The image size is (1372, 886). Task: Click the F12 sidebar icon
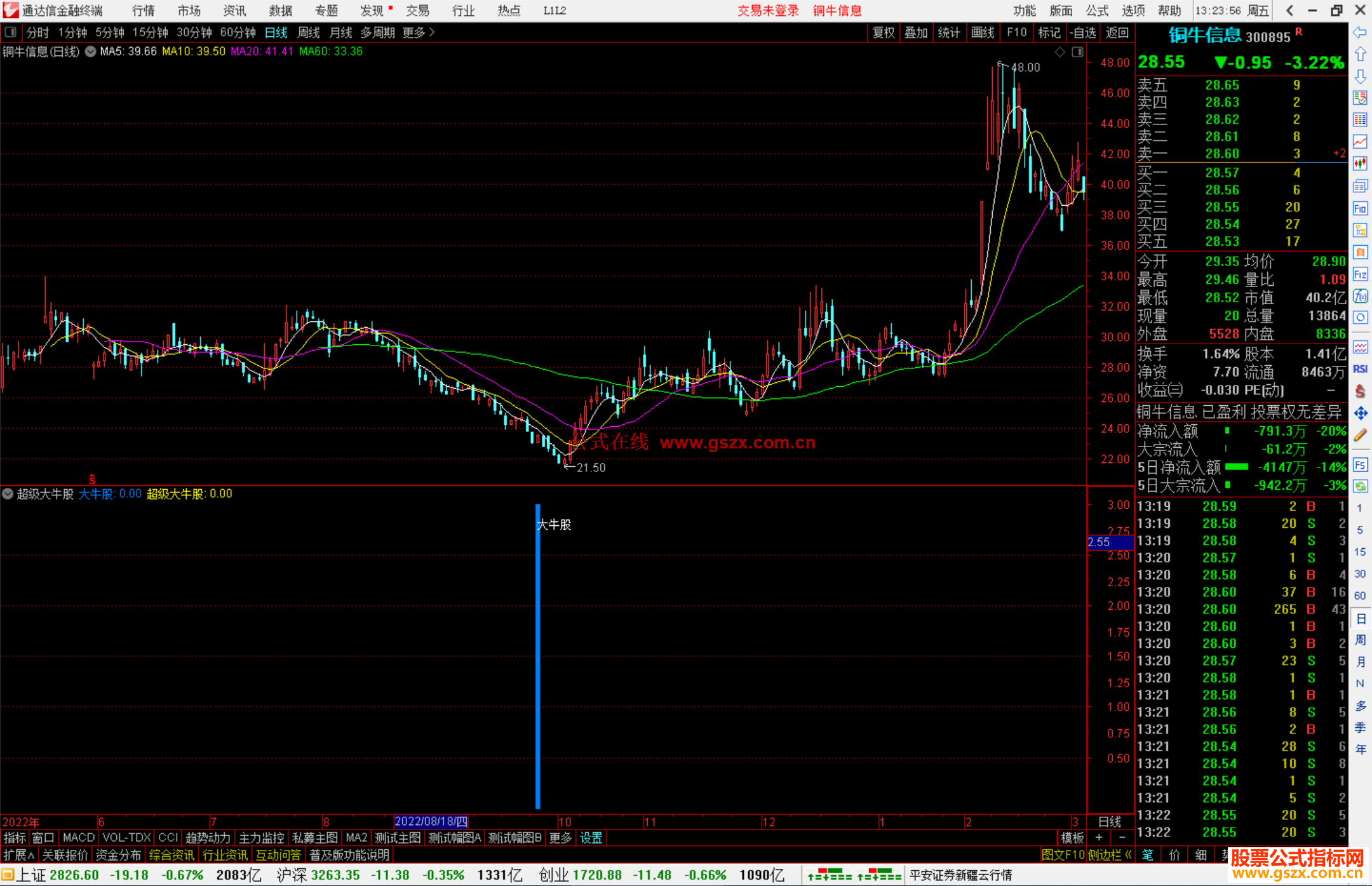[1360, 274]
